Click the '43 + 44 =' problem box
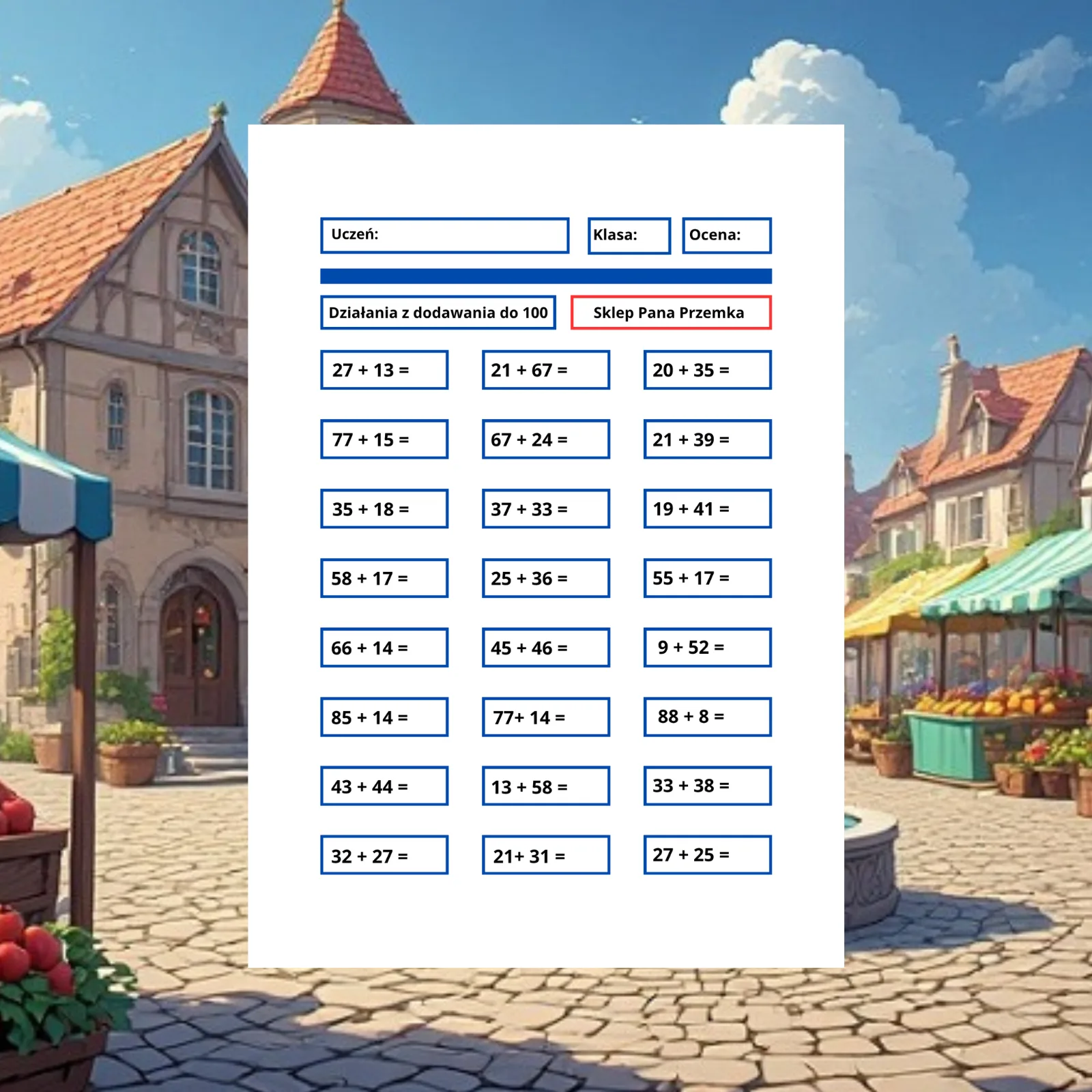The width and height of the screenshot is (1092, 1092). click(x=384, y=786)
